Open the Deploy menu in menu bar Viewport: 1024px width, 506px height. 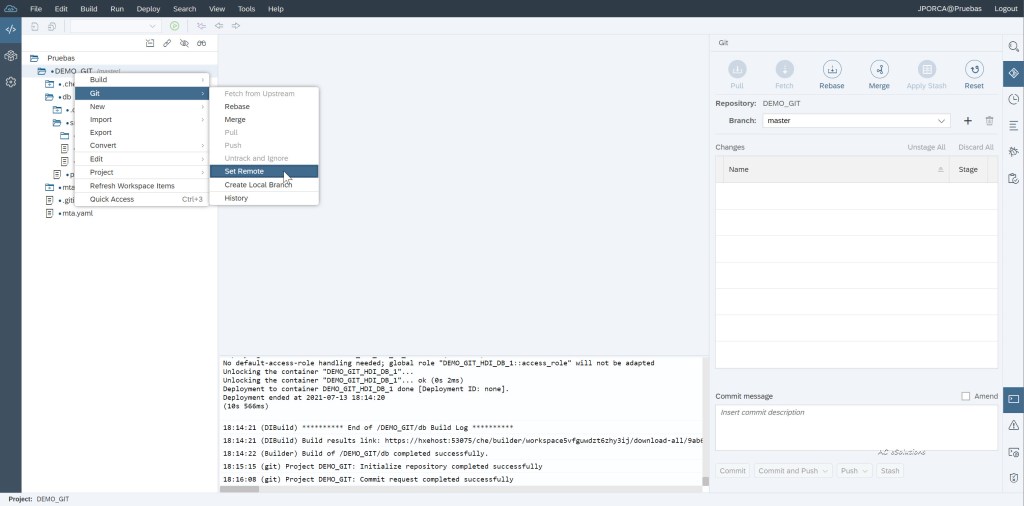148,8
